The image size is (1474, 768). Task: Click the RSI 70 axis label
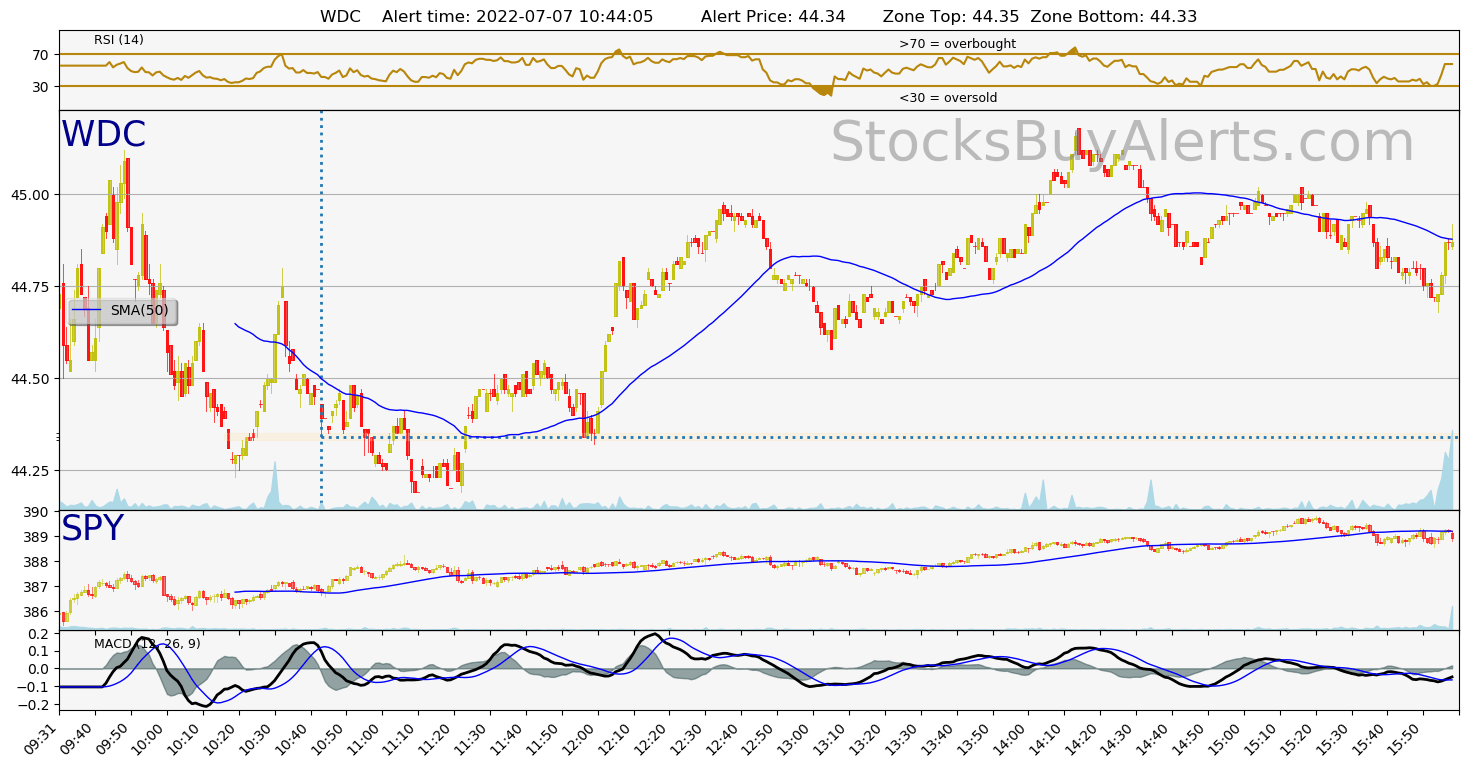[x=41, y=55]
